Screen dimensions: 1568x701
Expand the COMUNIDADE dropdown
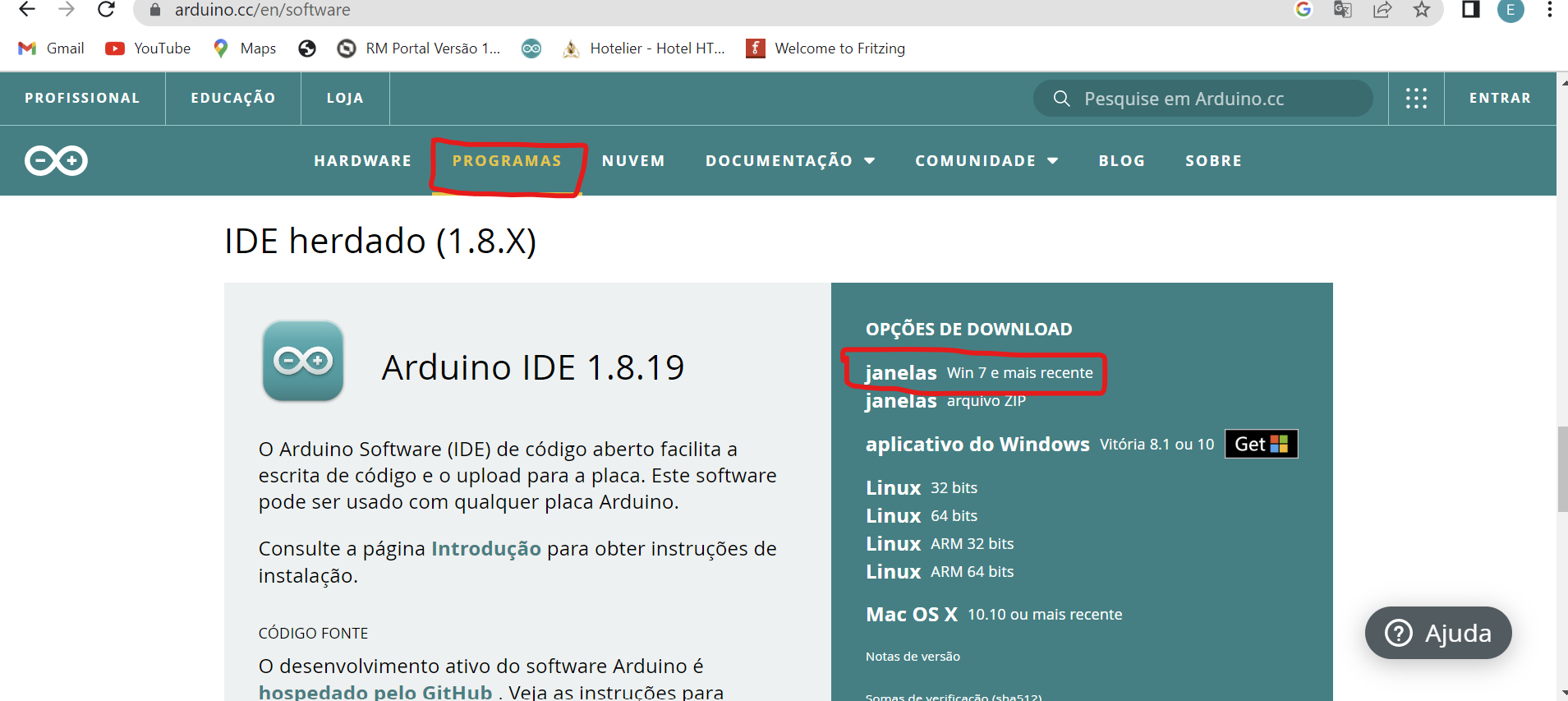(x=986, y=160)
